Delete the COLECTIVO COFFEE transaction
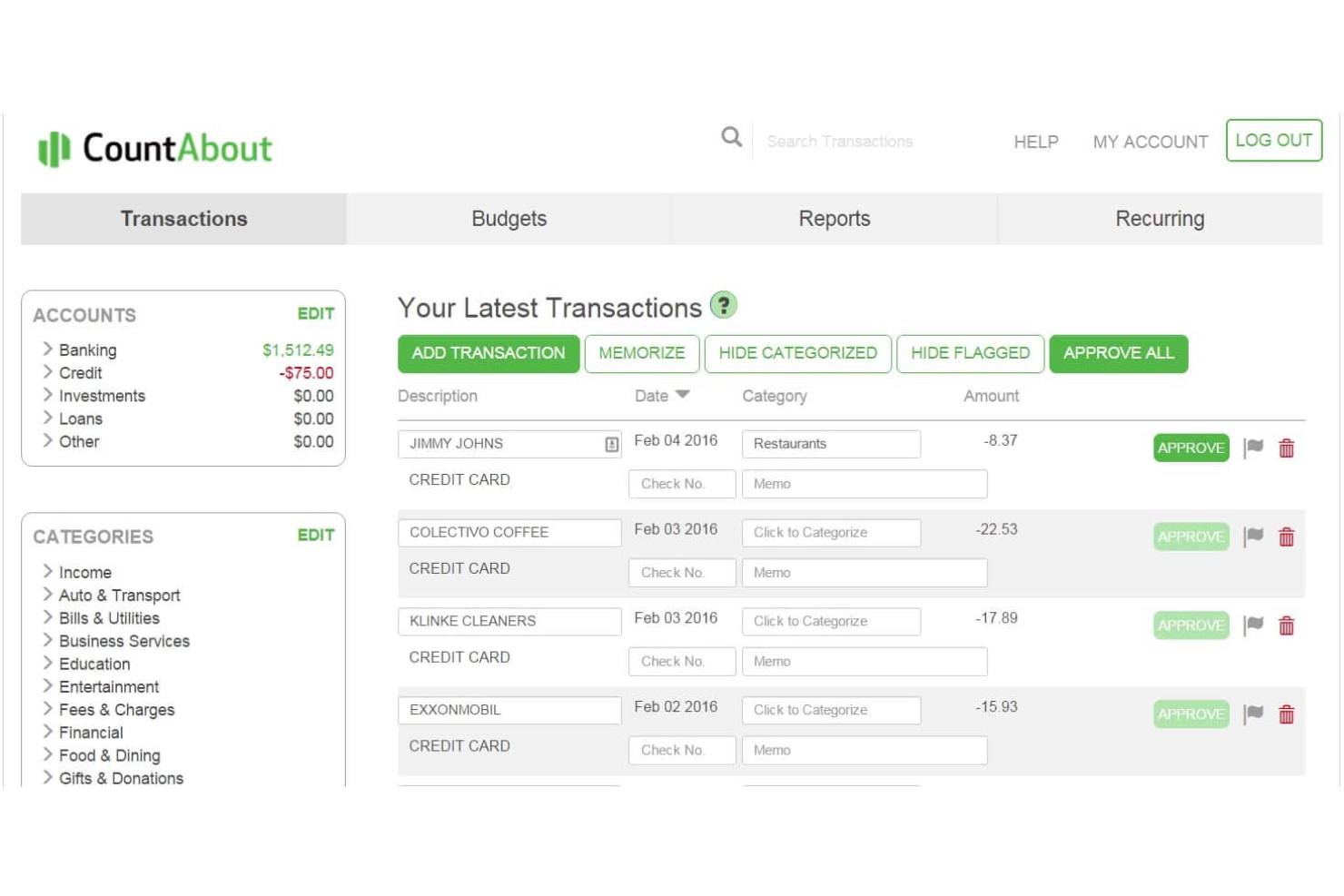The image size is (1344, 896). [1287, 537]
